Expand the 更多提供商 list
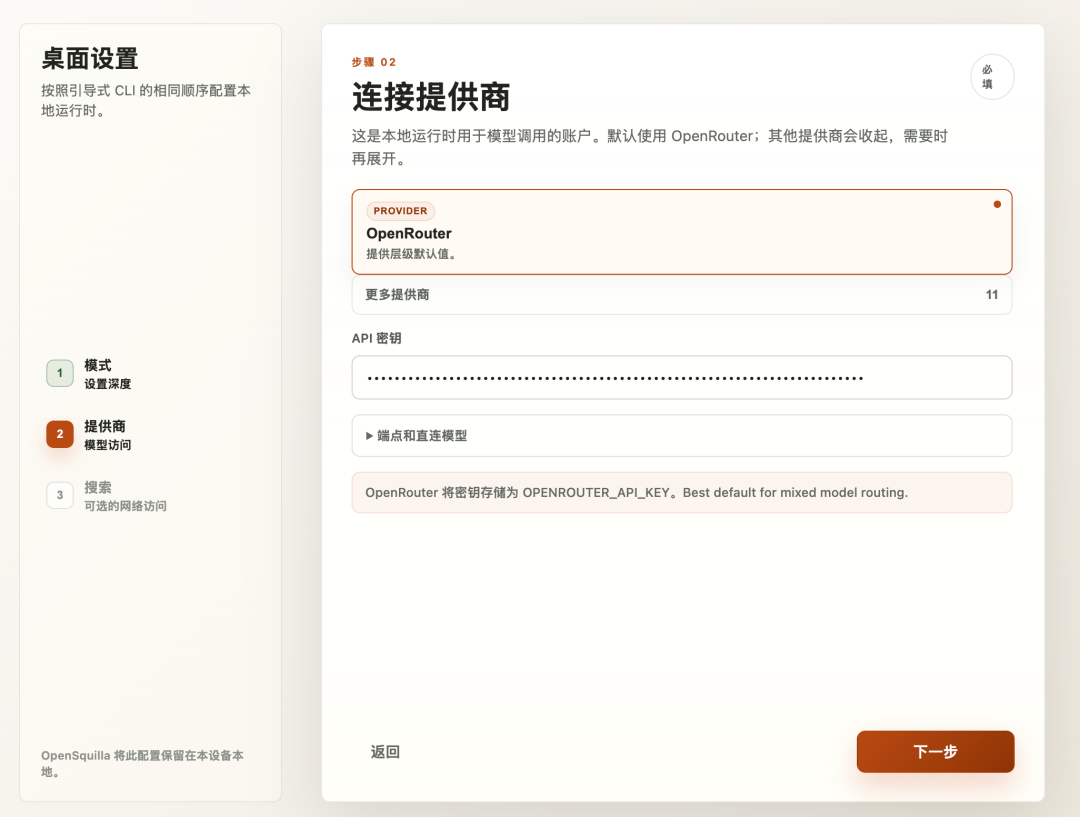Image resolution: width=1080 pixels, height=817 pixels. point(681,295)
